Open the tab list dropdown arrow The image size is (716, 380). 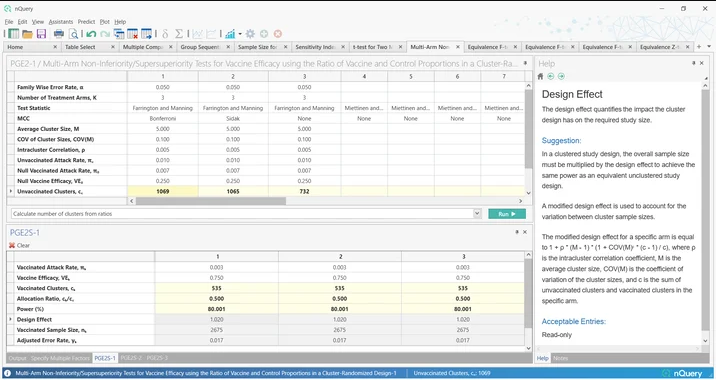[709, 47]
